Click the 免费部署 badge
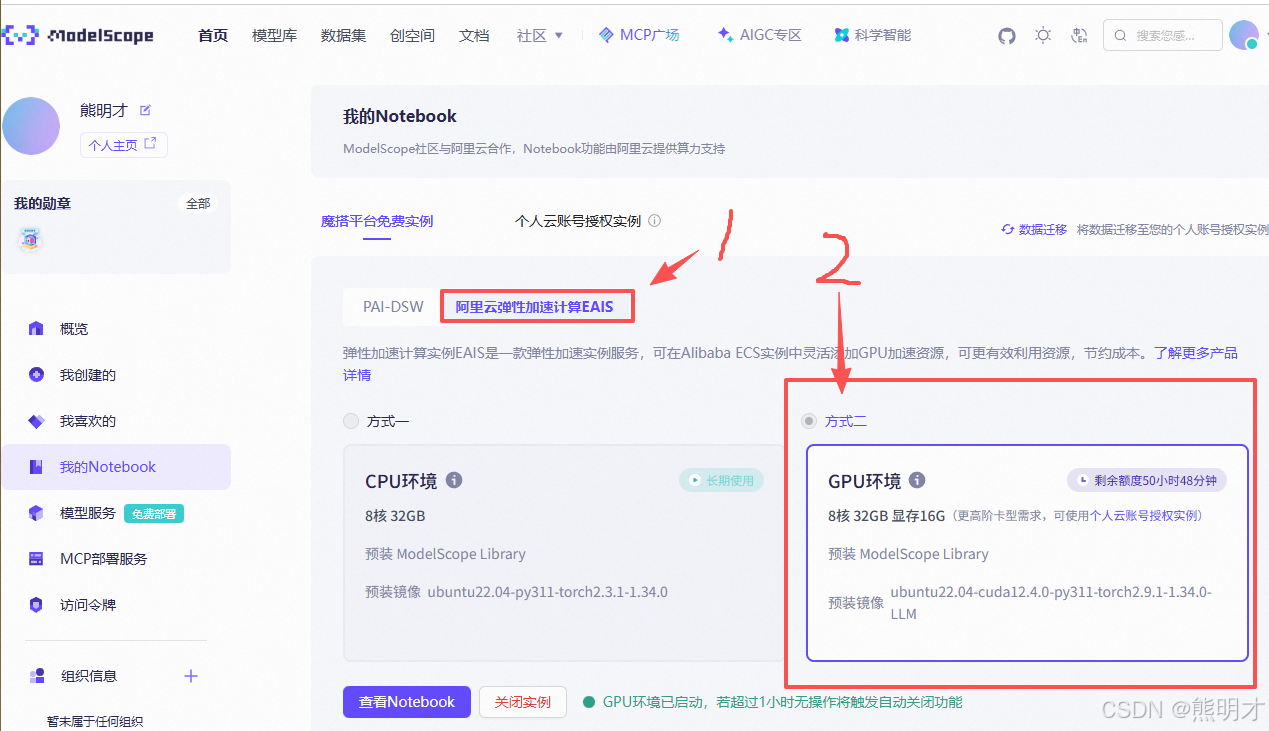This screenshot has height=731, width=1269. 153,513
